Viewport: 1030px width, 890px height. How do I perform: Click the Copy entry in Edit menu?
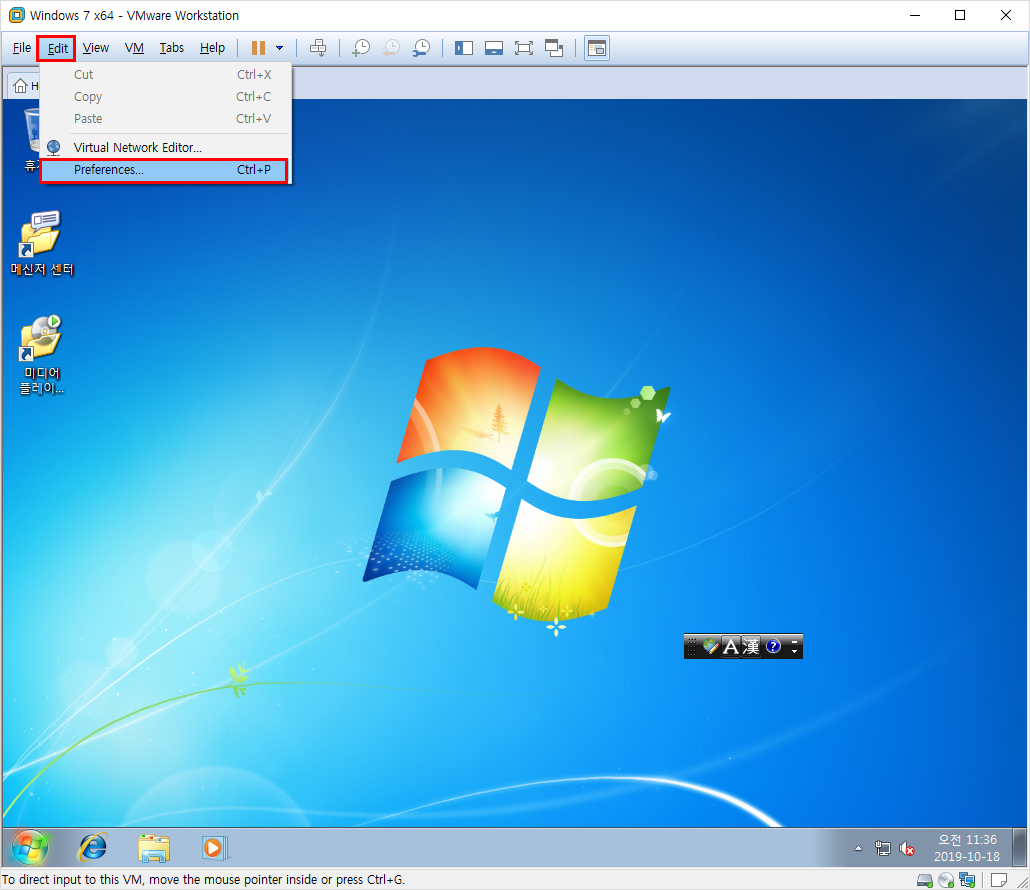click(164, 97)
